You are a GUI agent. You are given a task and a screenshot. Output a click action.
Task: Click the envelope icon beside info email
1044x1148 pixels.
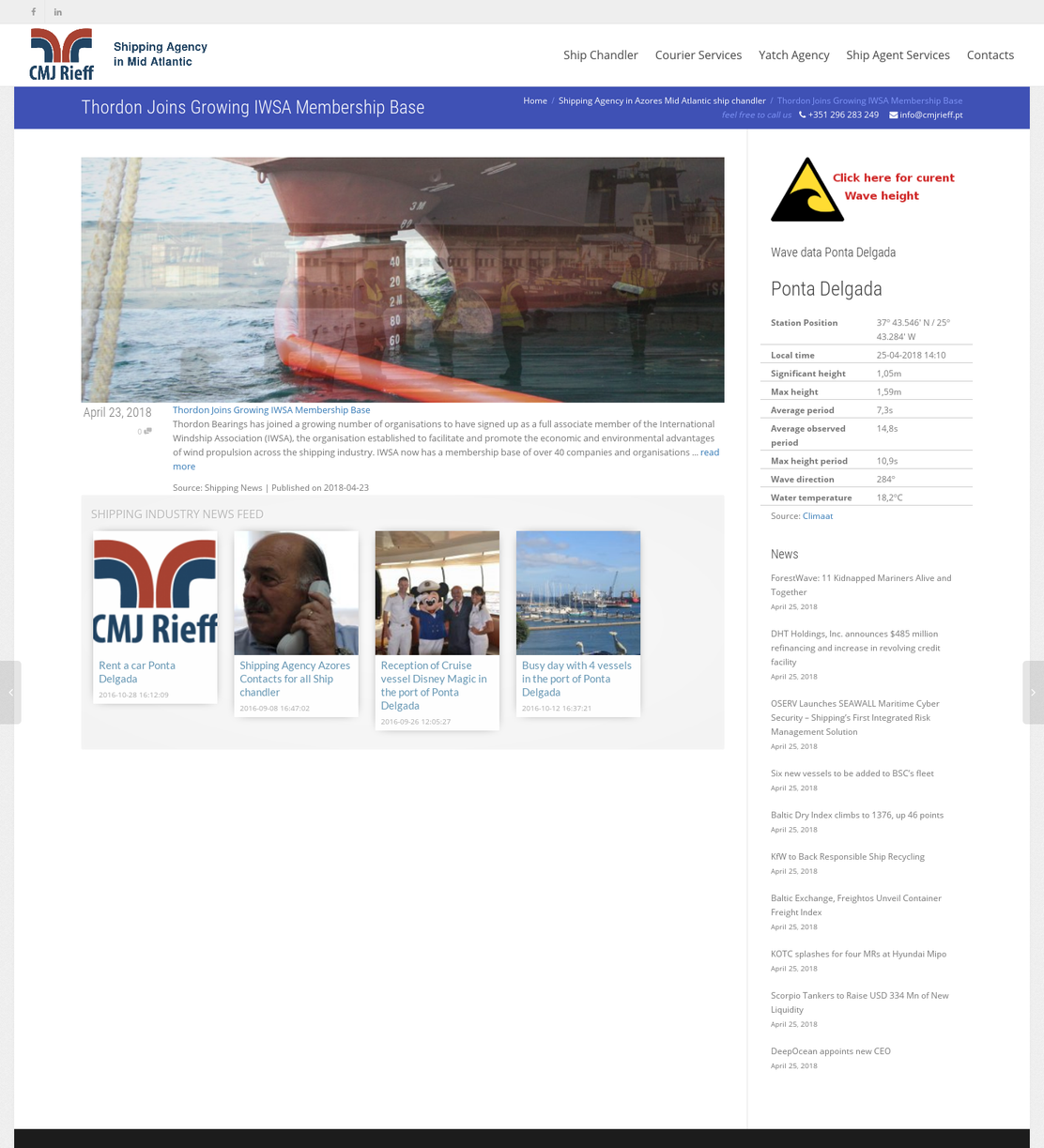coord(893,115)
